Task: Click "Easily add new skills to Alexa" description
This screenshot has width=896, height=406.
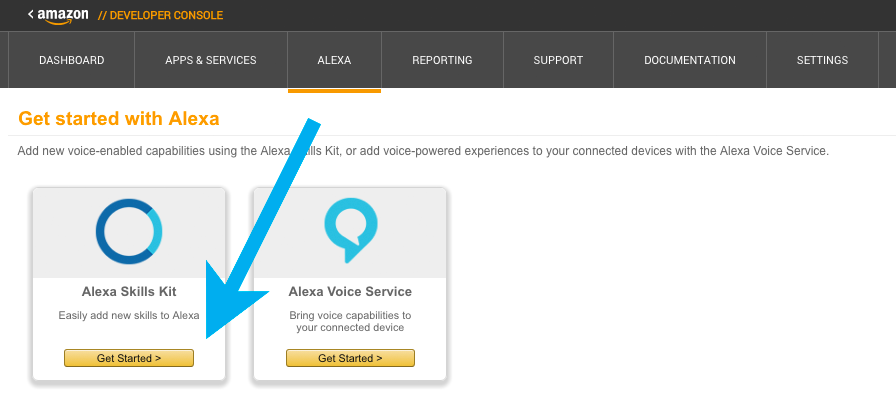Action: coord(129,316)
